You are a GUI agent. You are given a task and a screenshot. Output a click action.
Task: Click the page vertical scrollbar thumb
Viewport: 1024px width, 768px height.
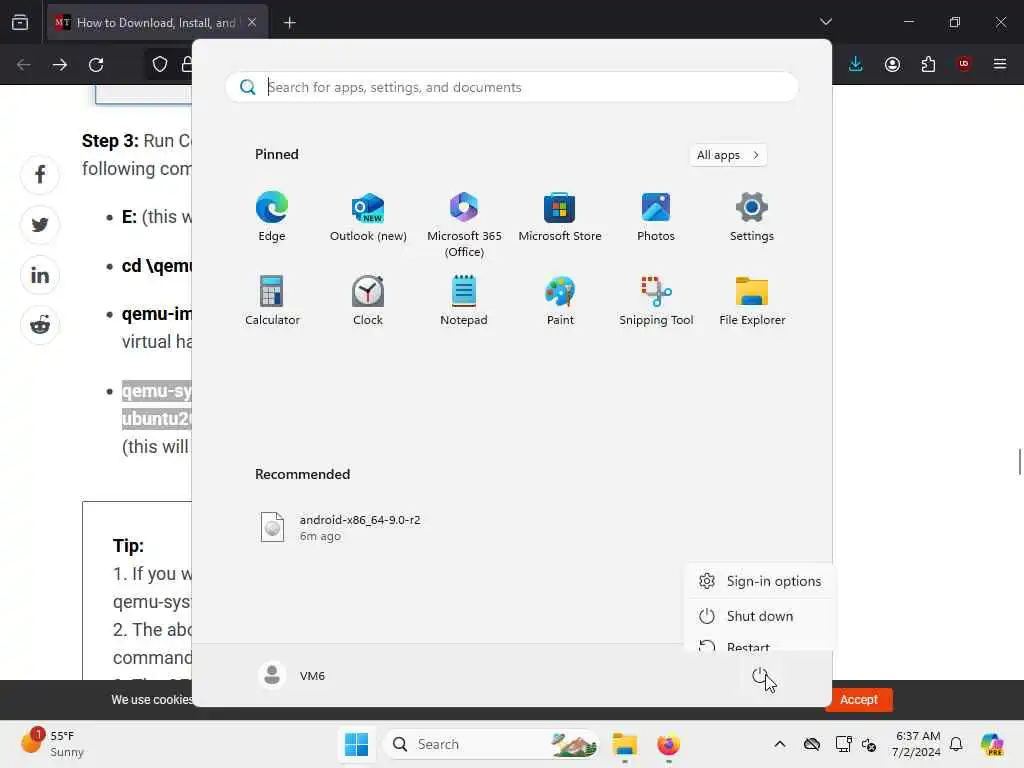1019,462
